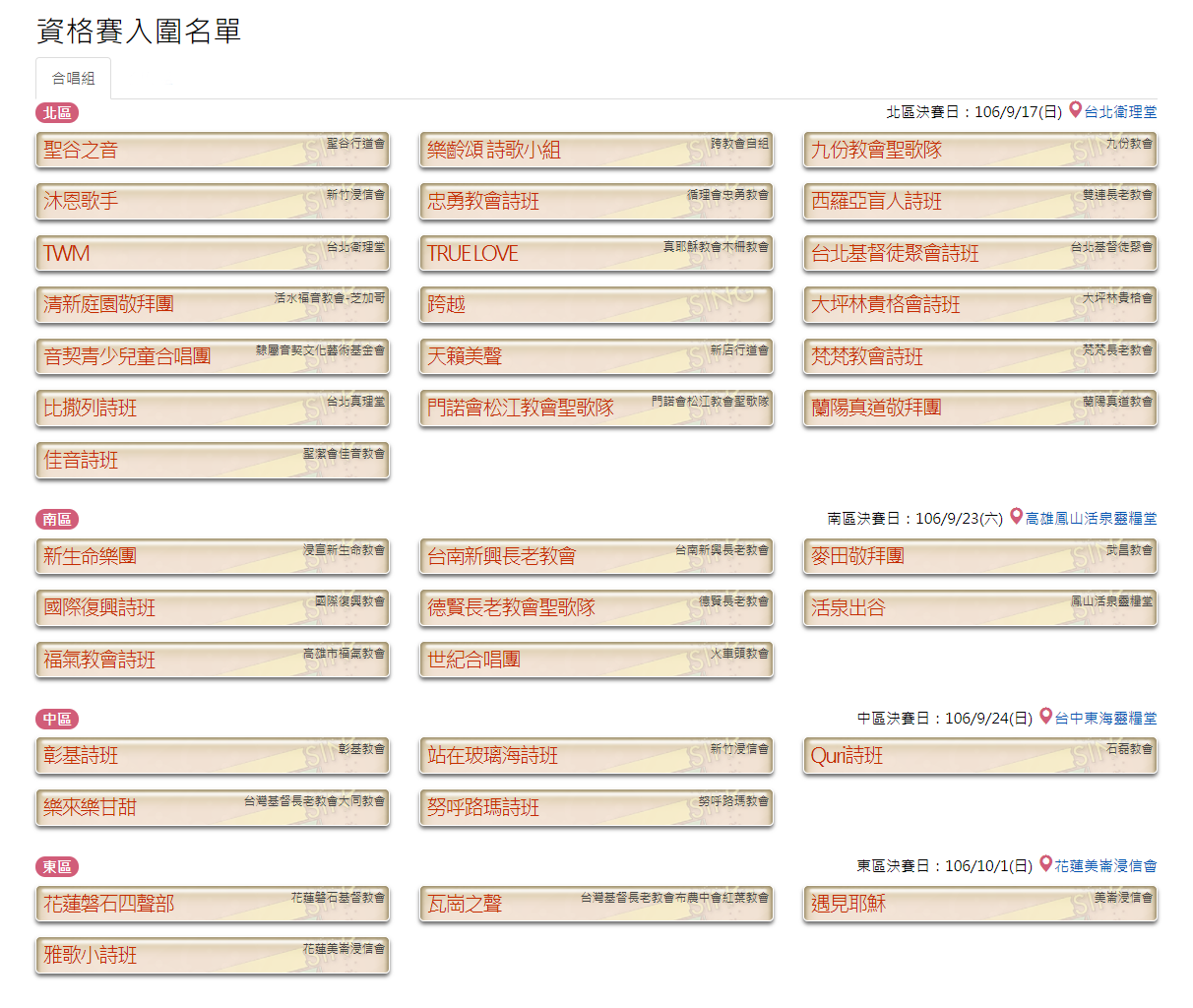Select the 活泉出谷 group card

(980, 608)
